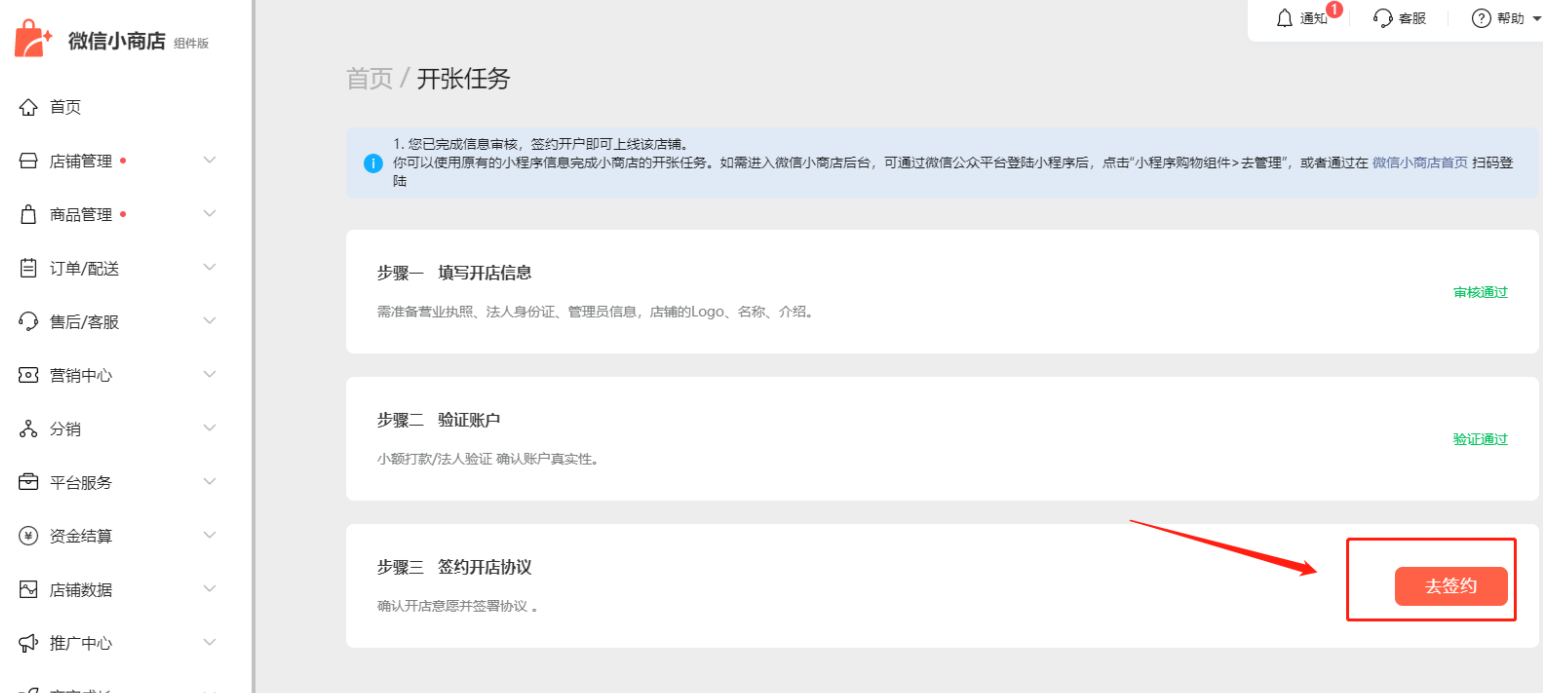Click the 帮助 label in top bar

pos(1510,18)
